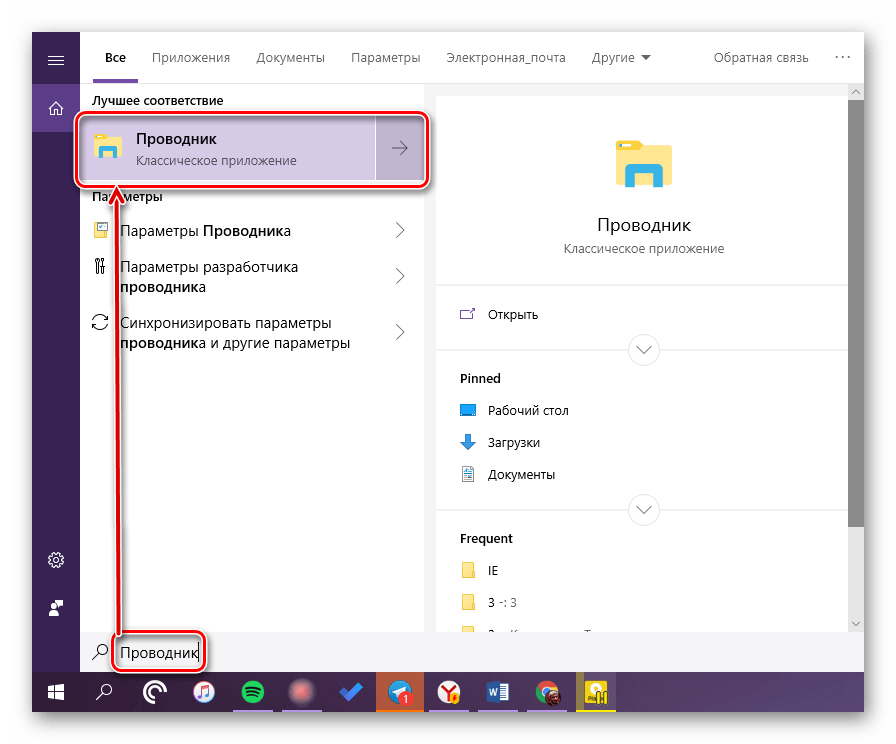Click the Обратная связь link
This screenshot has width=896, height=744.
click(761, 58)
